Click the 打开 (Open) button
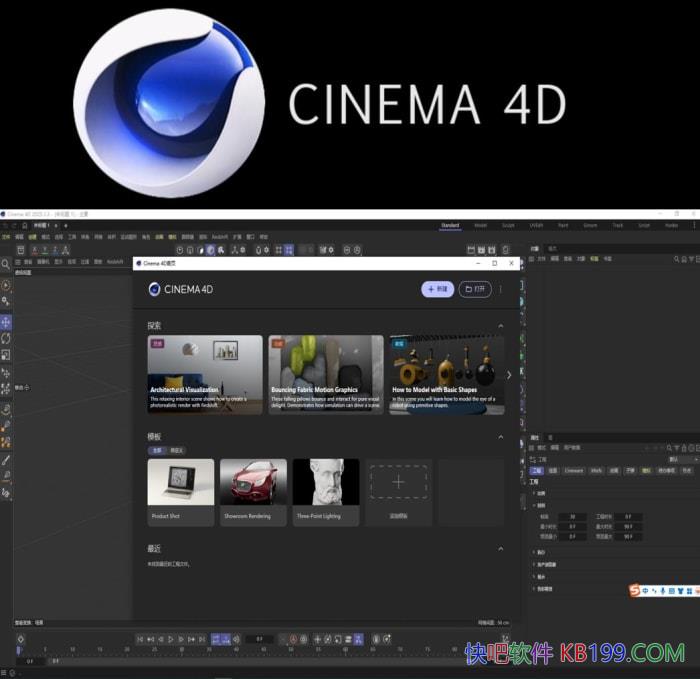This screenshot has height=679, width=700. coord(475,289)
